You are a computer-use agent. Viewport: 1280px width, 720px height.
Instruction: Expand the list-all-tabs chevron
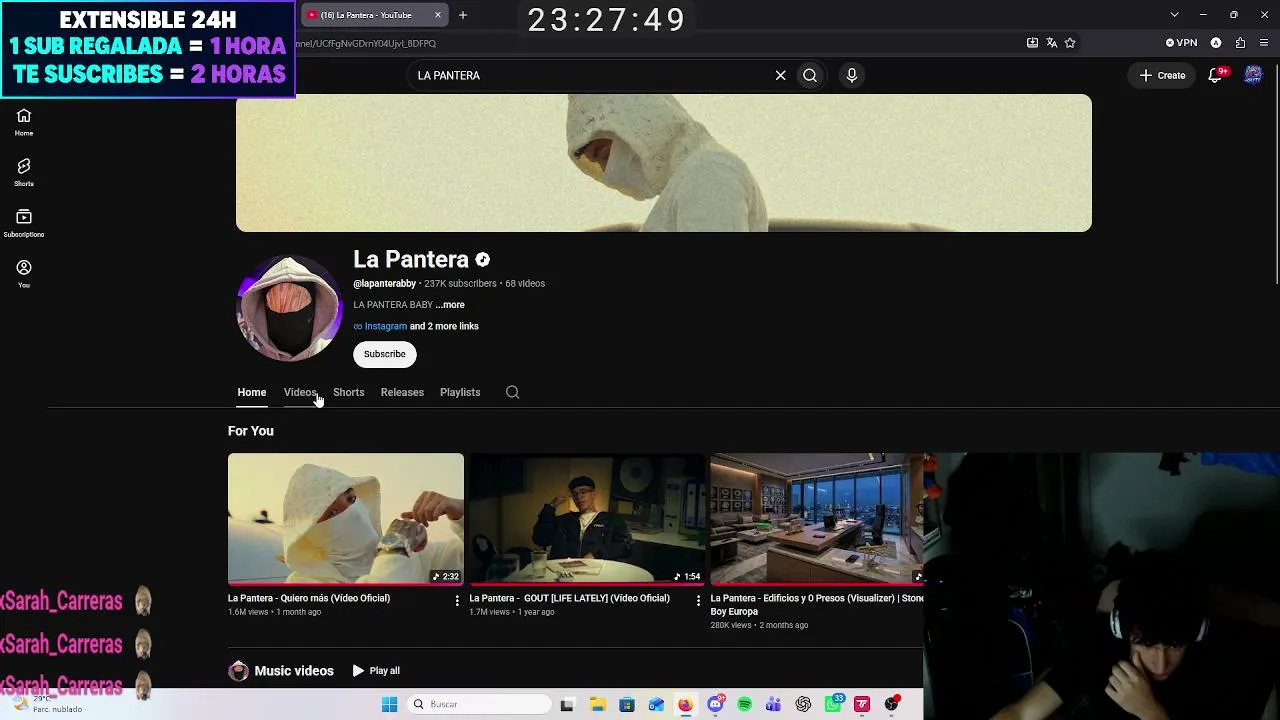[1175, 15]
